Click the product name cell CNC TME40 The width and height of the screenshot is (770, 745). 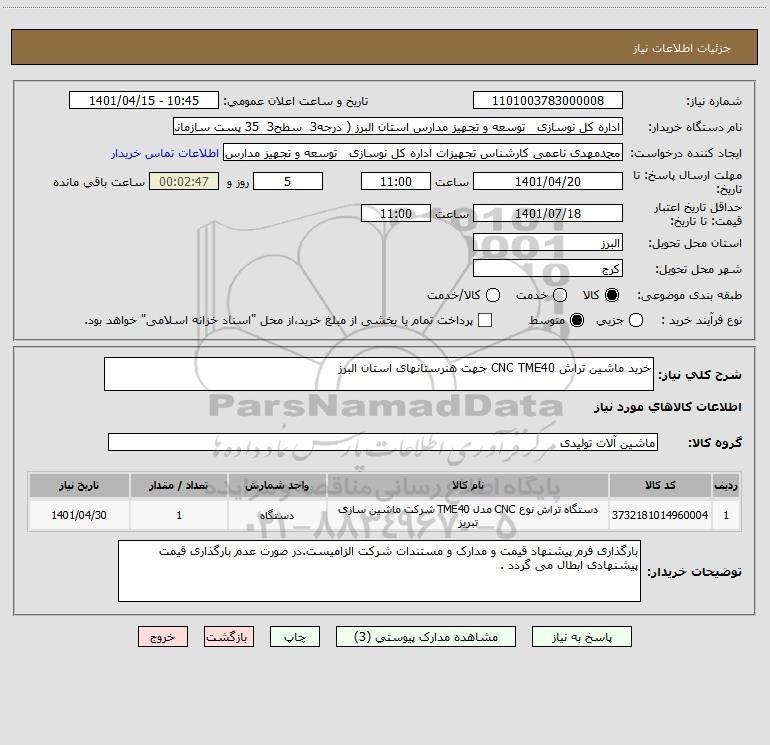(x=468, y=515)
